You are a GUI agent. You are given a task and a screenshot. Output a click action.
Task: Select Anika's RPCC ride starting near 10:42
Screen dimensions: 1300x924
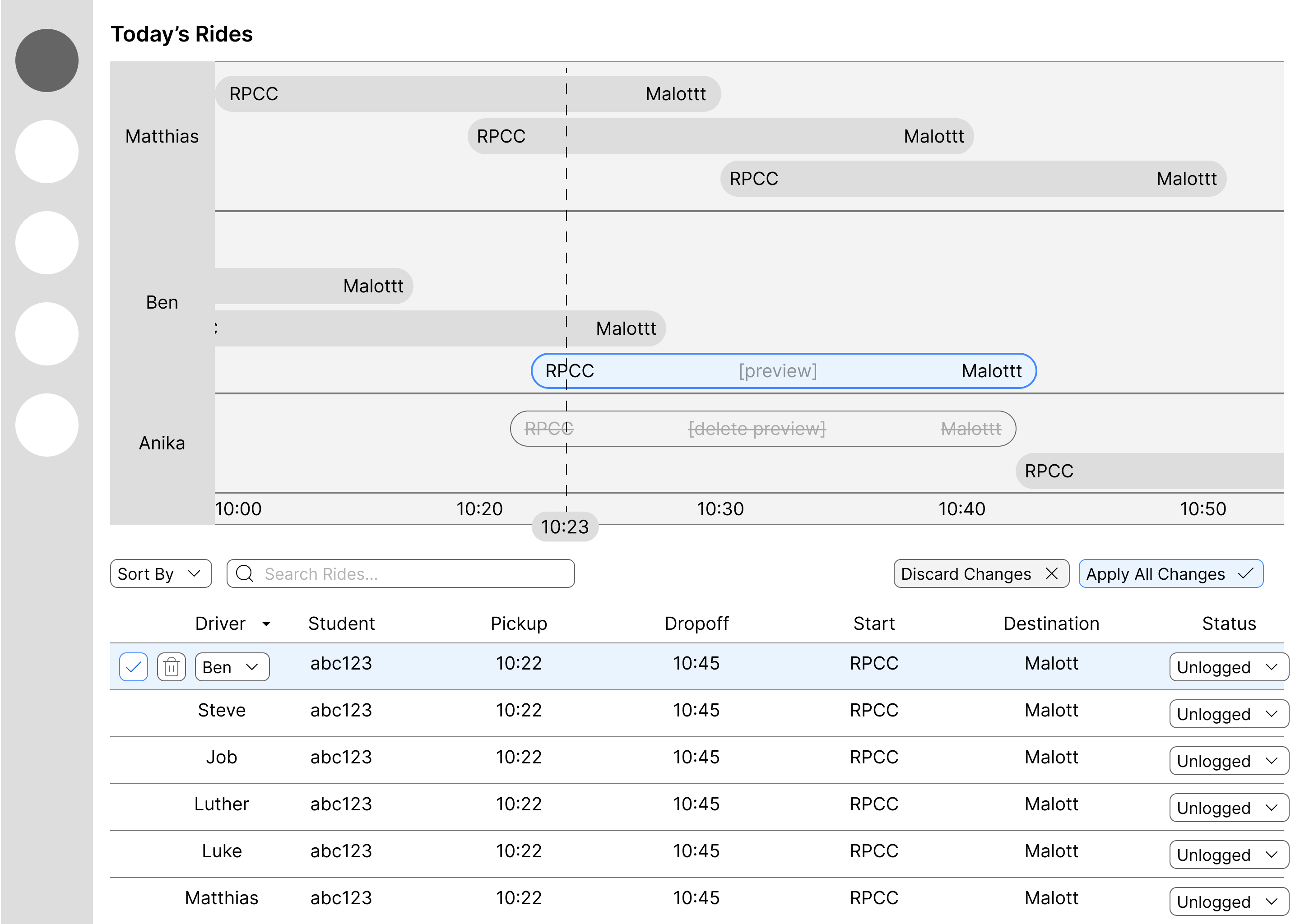pos(1150,471)
